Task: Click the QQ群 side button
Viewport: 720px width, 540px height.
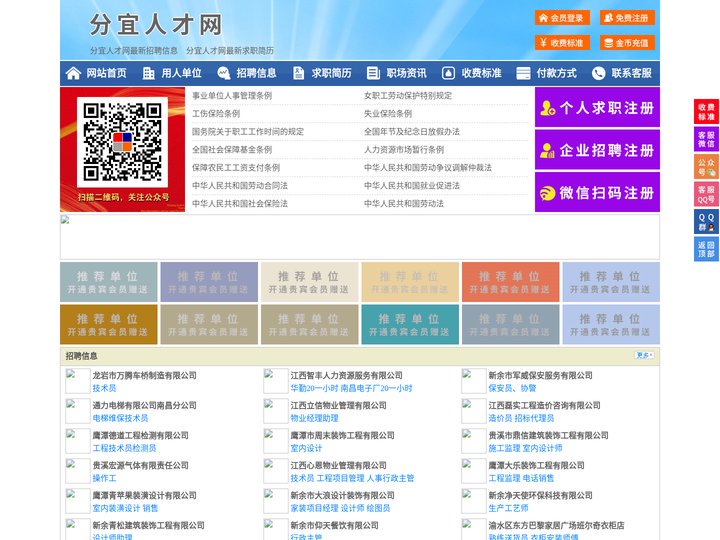Action: tap(706, 222)
